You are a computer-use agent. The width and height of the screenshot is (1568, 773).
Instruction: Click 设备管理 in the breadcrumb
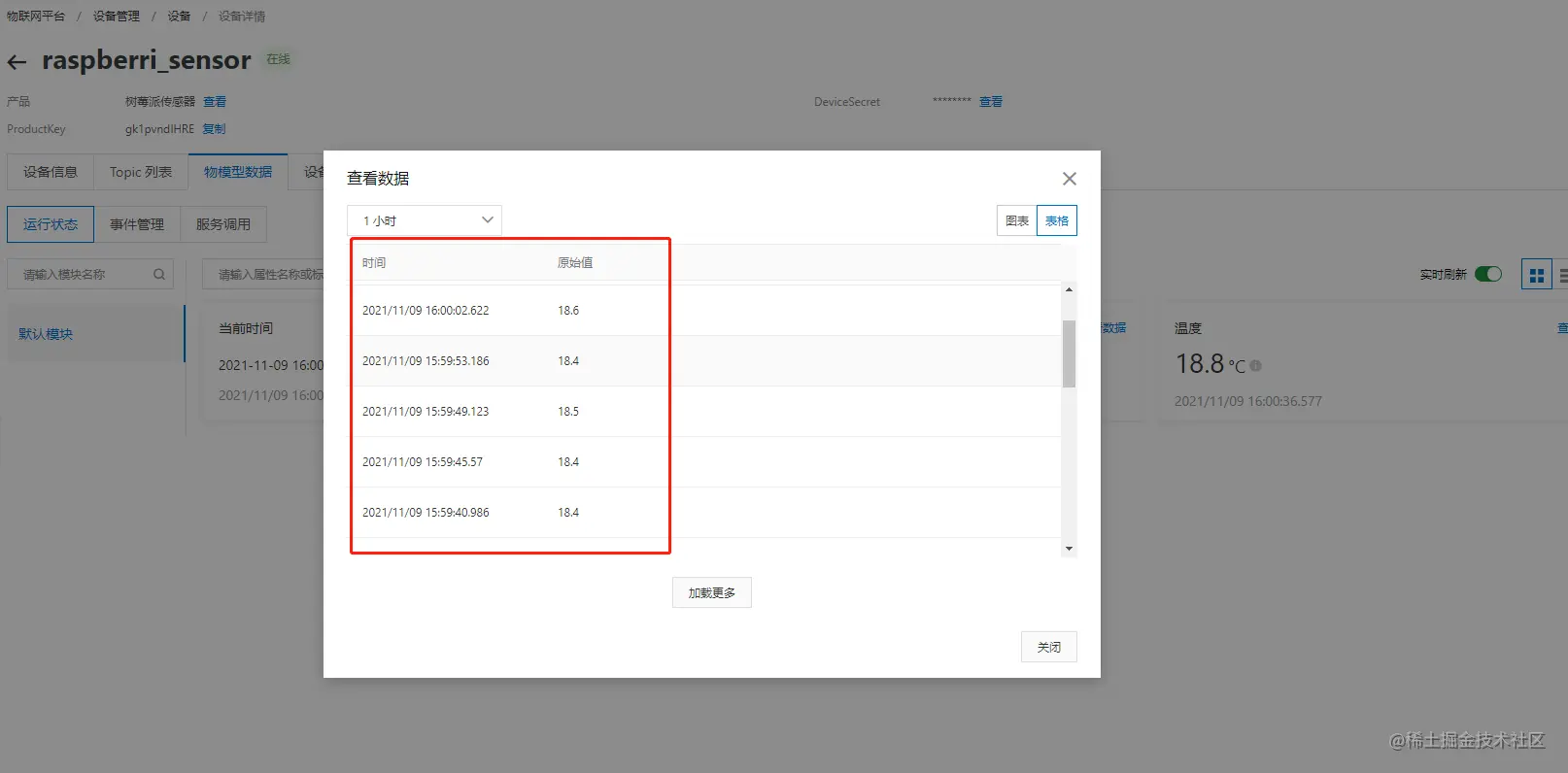[117, 17]
